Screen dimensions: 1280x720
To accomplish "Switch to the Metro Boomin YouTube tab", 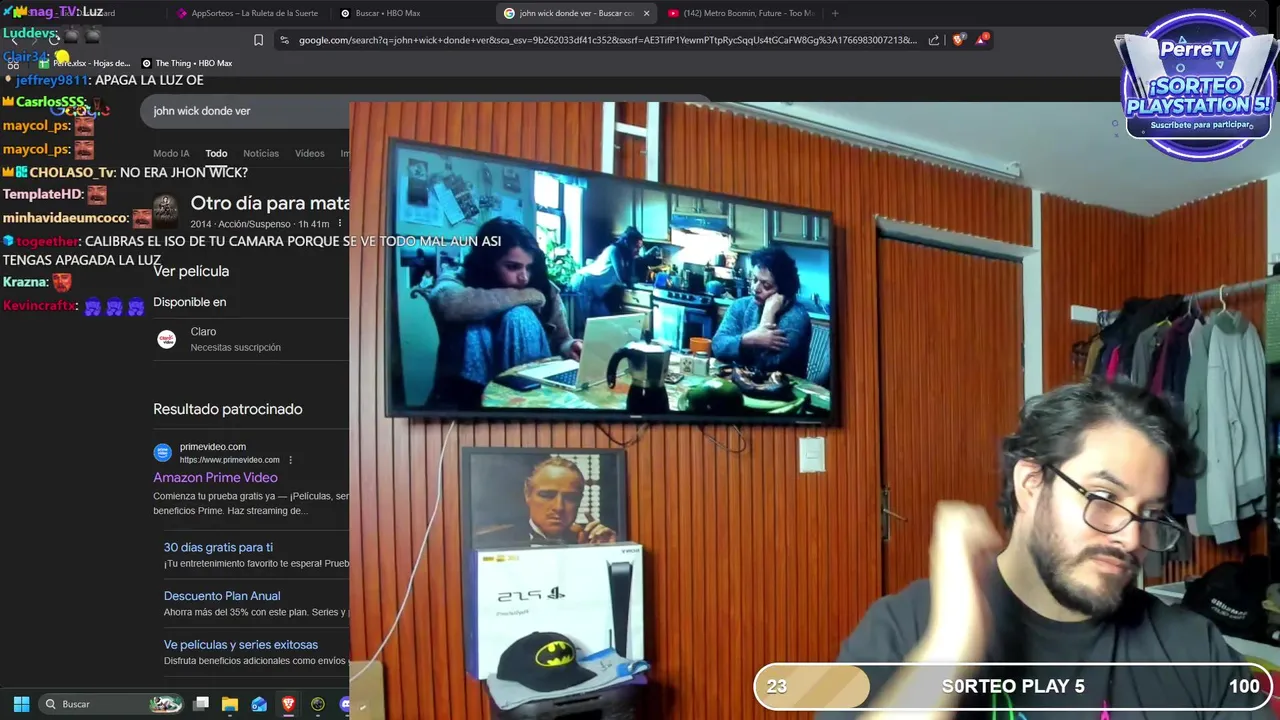I will click(x=742, y=13).
